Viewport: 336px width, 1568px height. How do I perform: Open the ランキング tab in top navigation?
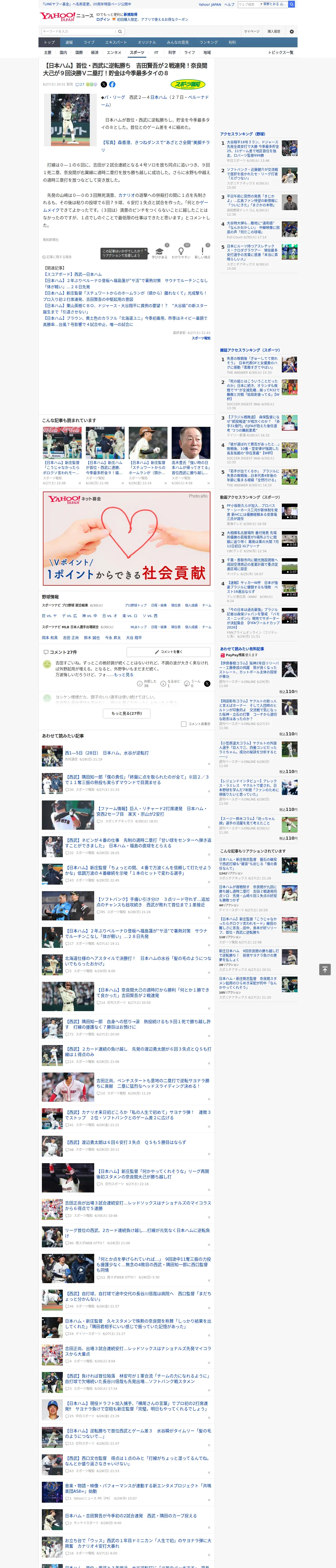(x=209, y=43)
